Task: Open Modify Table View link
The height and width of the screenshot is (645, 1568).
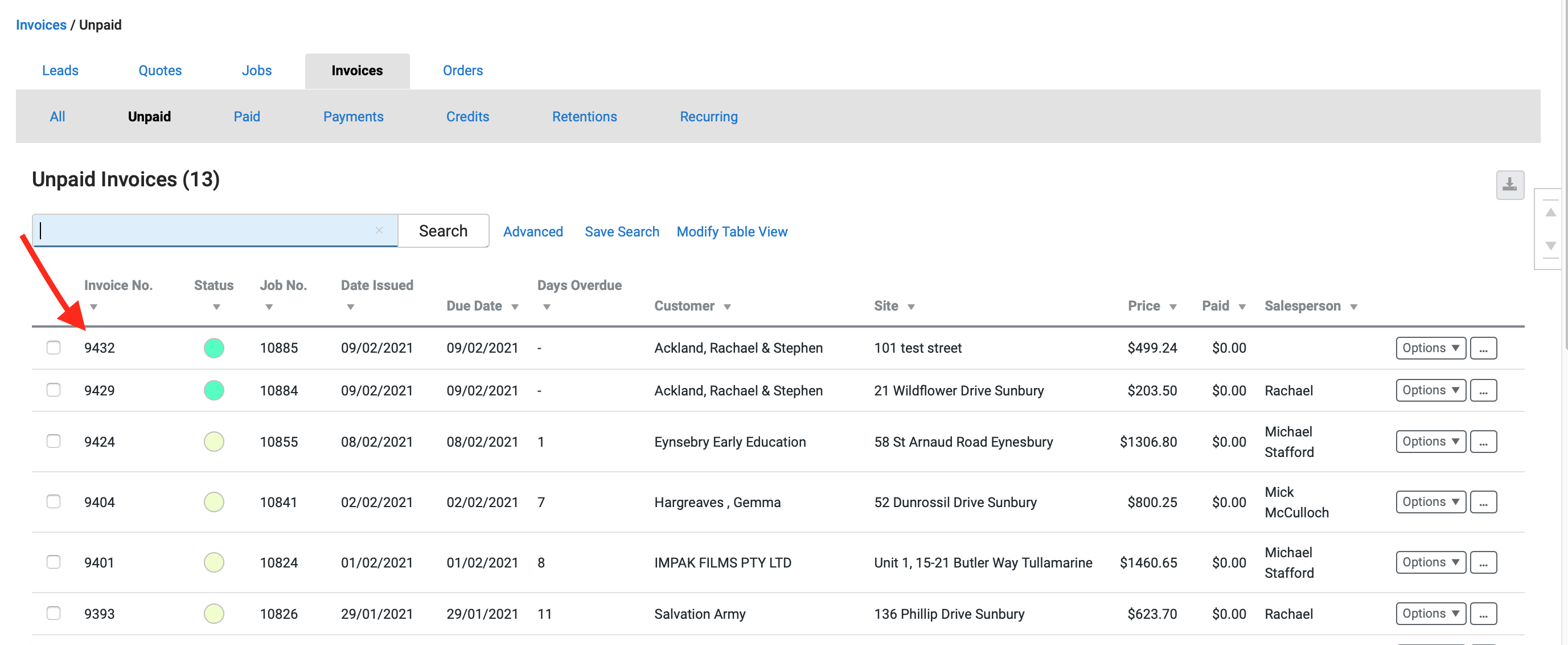Action: [x=732, y=231]
